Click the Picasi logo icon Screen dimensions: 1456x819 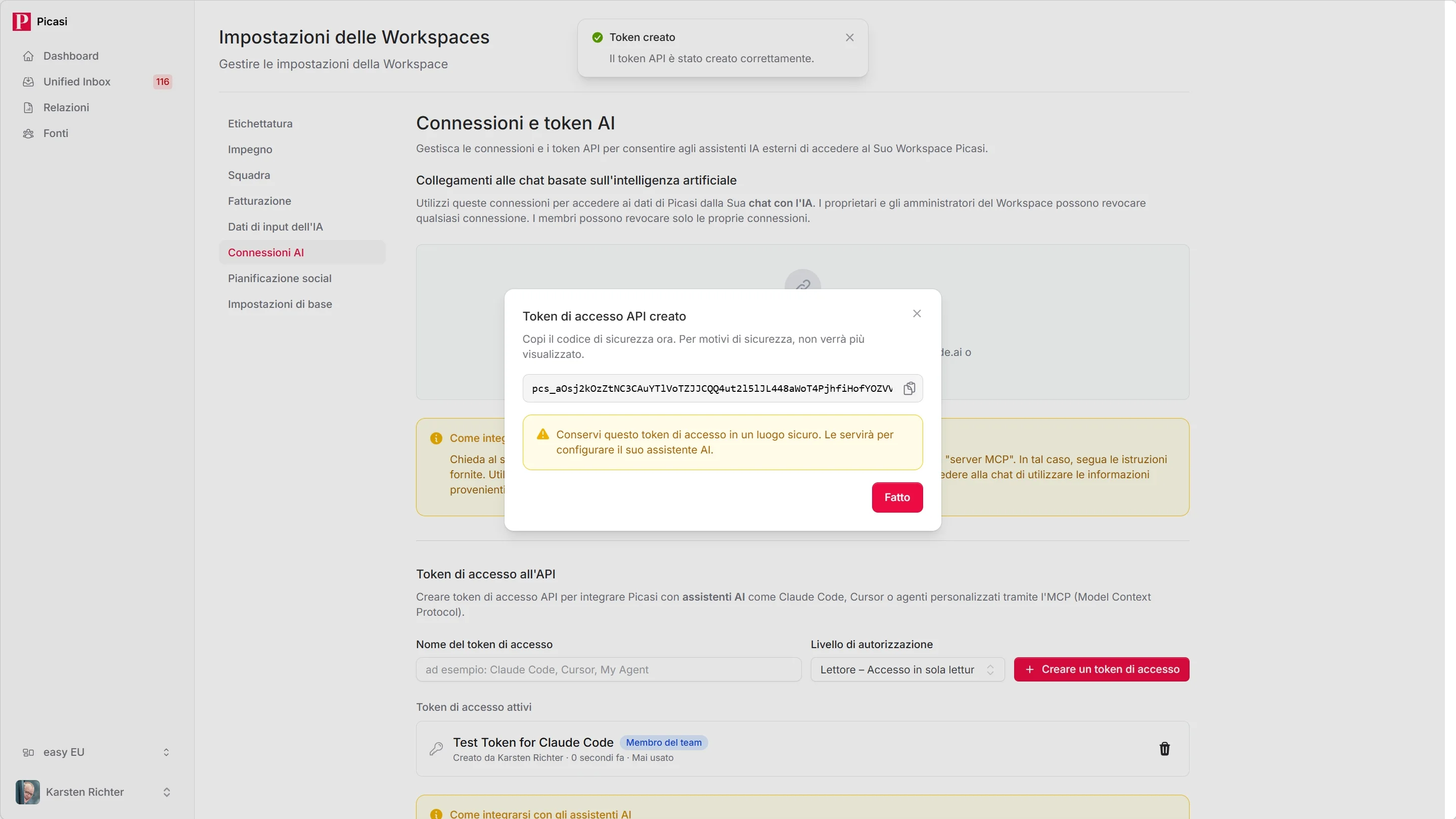21,21
